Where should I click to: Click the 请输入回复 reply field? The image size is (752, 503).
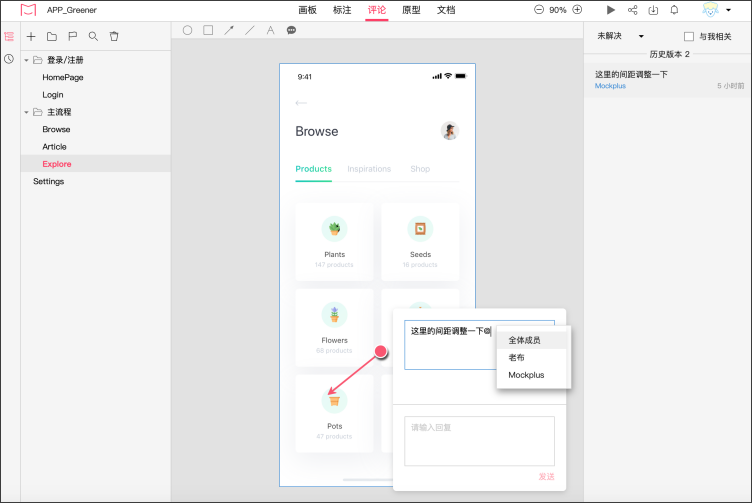tap(479, 441)
